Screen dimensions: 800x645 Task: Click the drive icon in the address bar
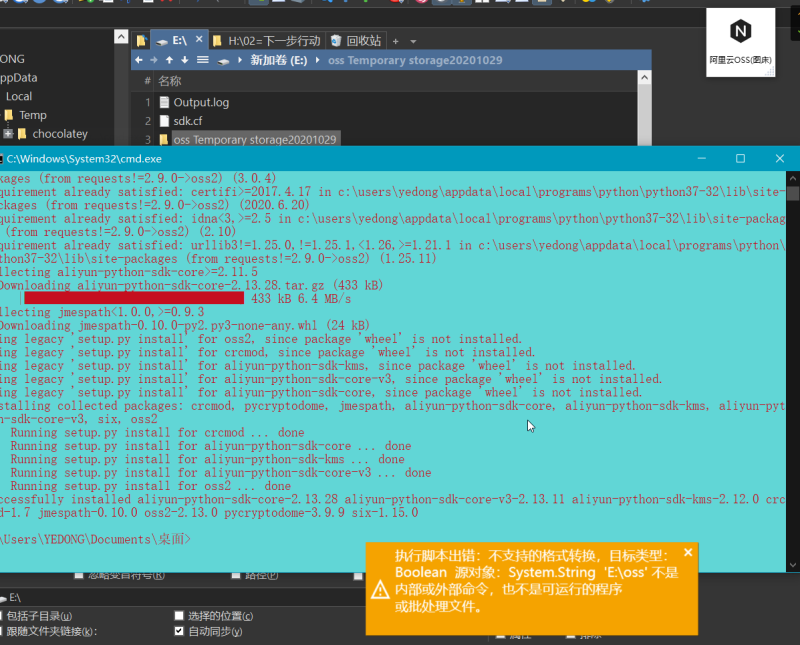pos(223,61)
